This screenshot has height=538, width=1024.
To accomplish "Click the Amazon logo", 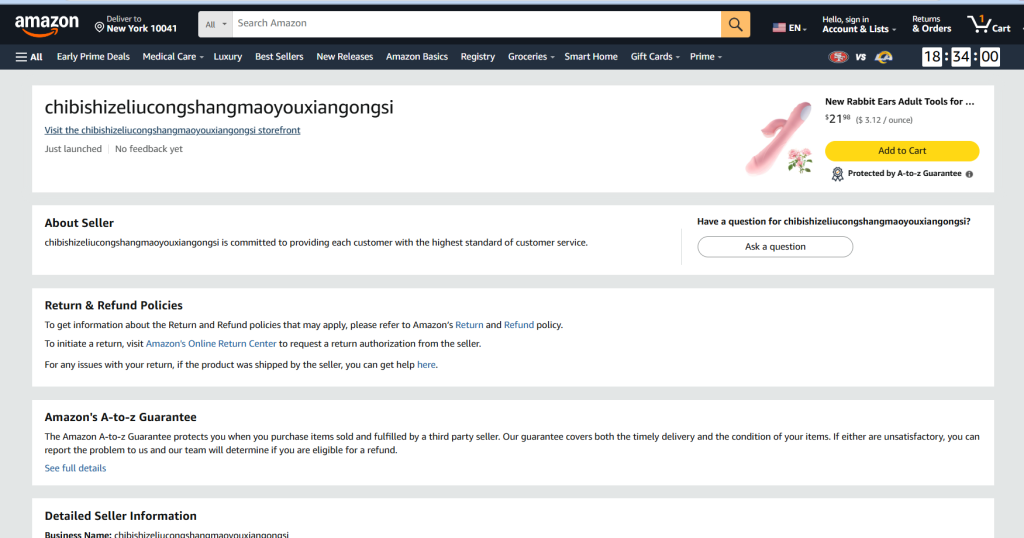I will click(48, 24).
